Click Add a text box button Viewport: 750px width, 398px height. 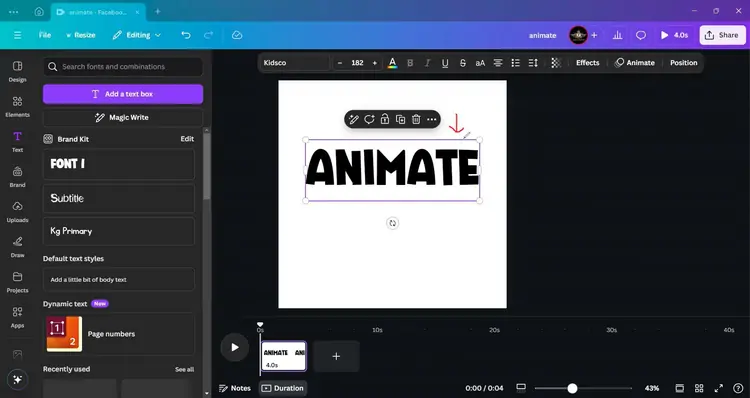click(x=123, y=94)
